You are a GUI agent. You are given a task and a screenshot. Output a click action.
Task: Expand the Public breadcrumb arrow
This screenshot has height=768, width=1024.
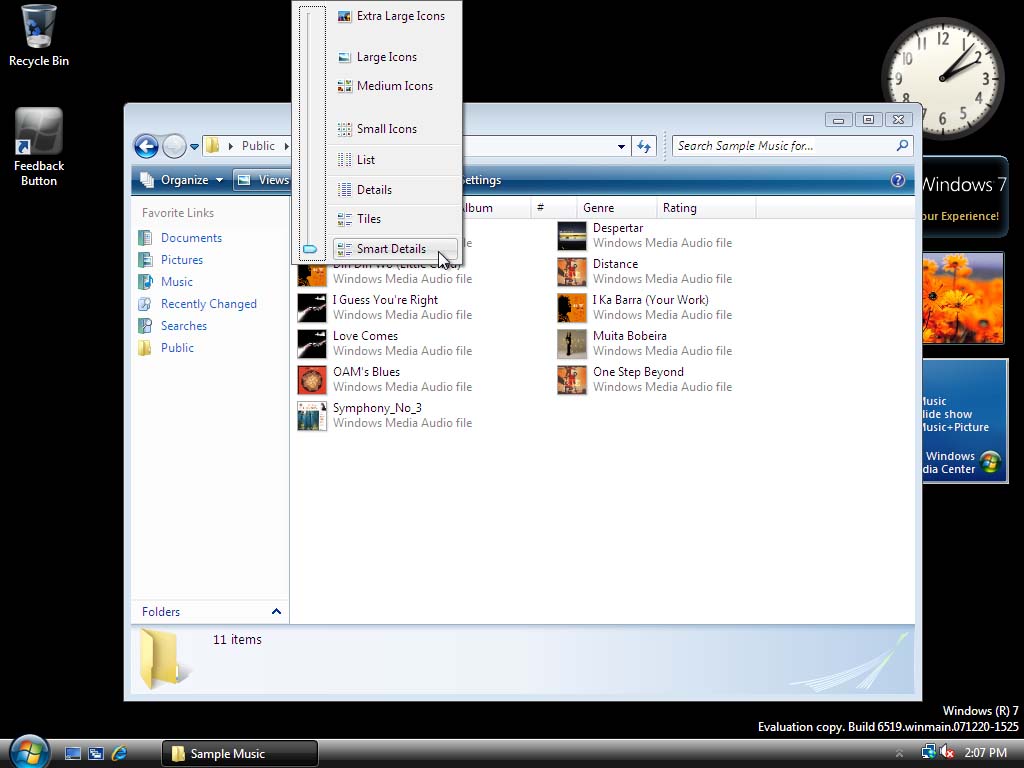[x=286, y=146]
